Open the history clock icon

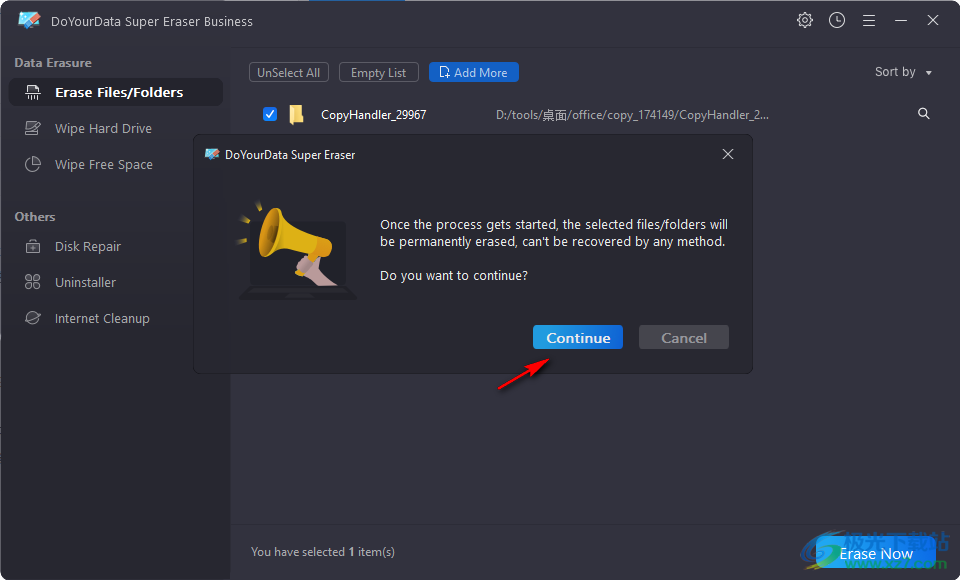tap(837, 20)
